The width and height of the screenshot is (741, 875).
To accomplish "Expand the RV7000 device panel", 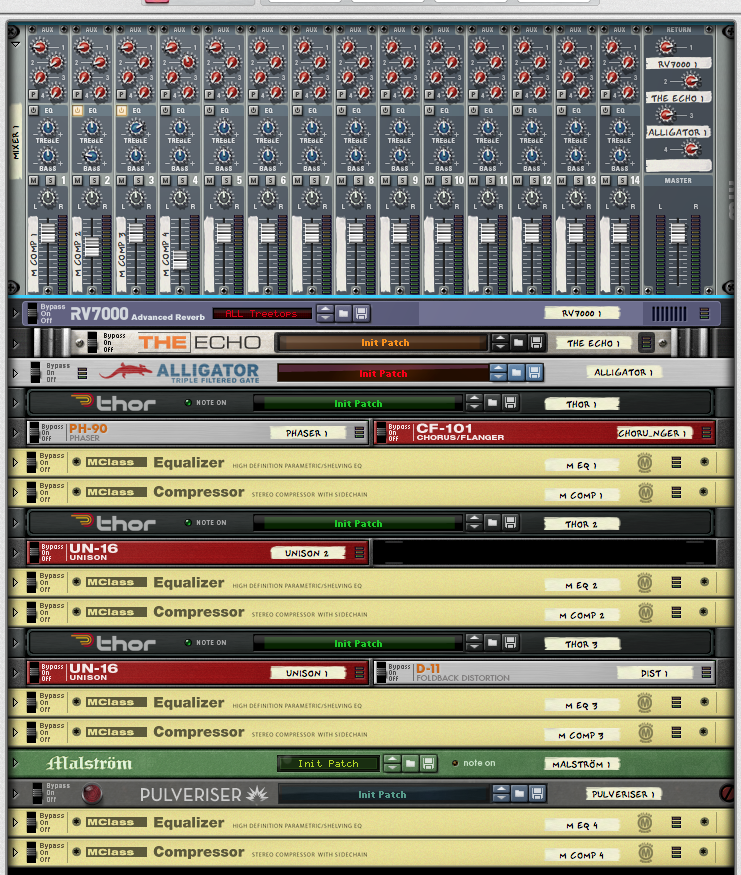I will [16, 314].
